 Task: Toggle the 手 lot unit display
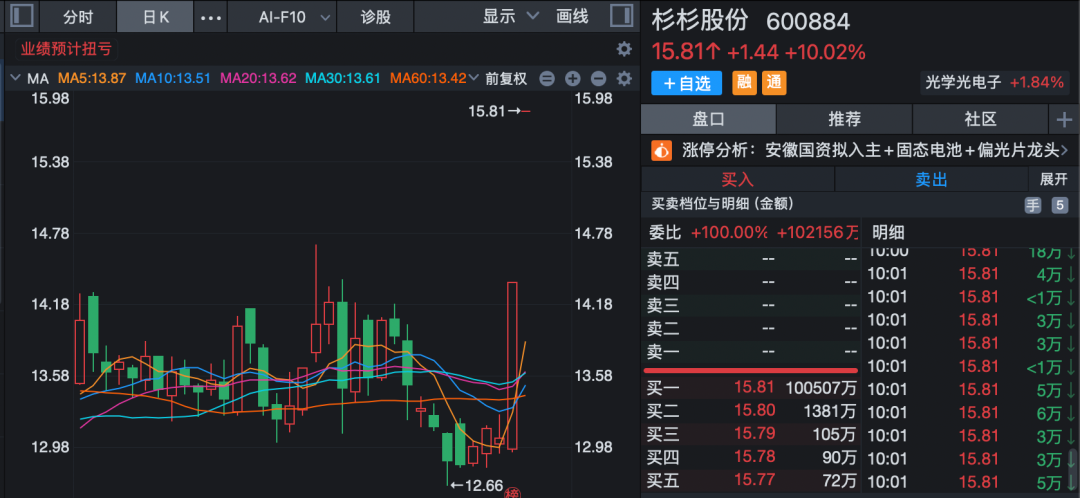click(x=1032, y=205)
